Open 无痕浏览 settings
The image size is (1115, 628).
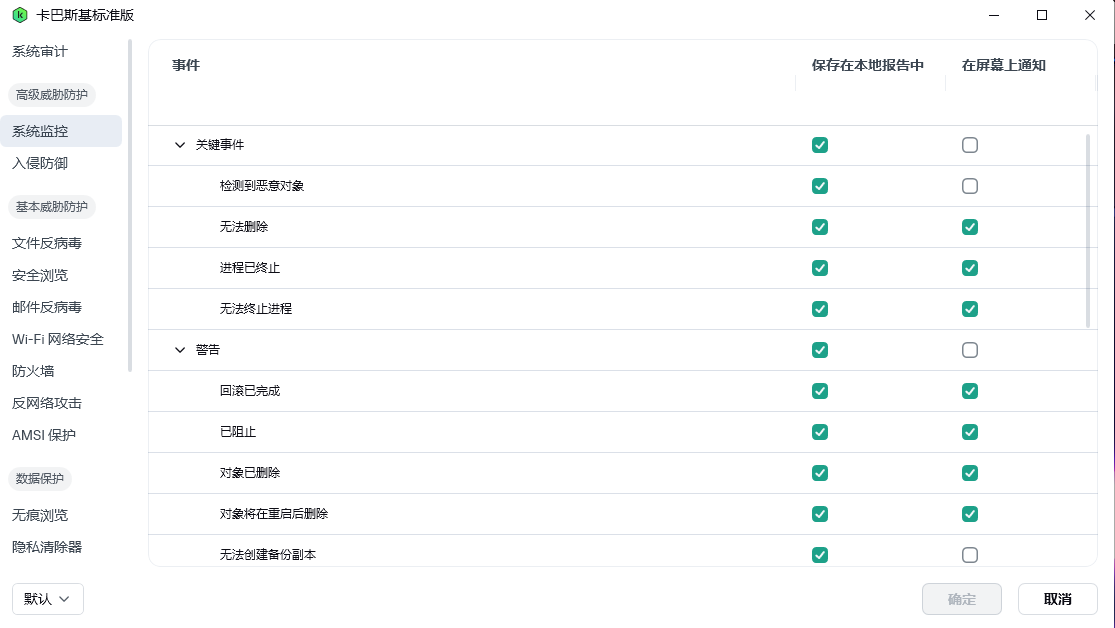point(40,515)
